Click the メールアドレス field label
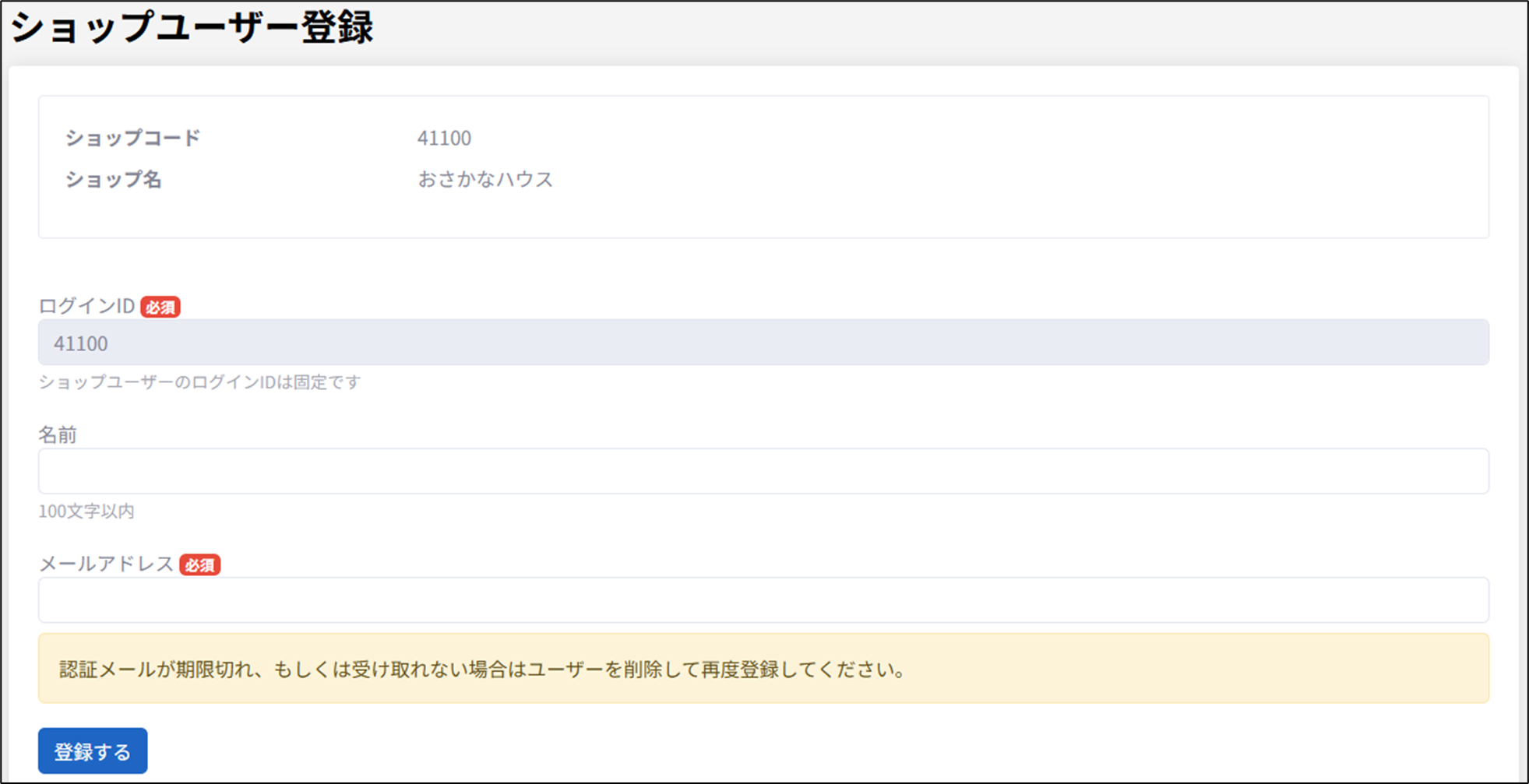The image size is (1529, 784). click(106, 564)
